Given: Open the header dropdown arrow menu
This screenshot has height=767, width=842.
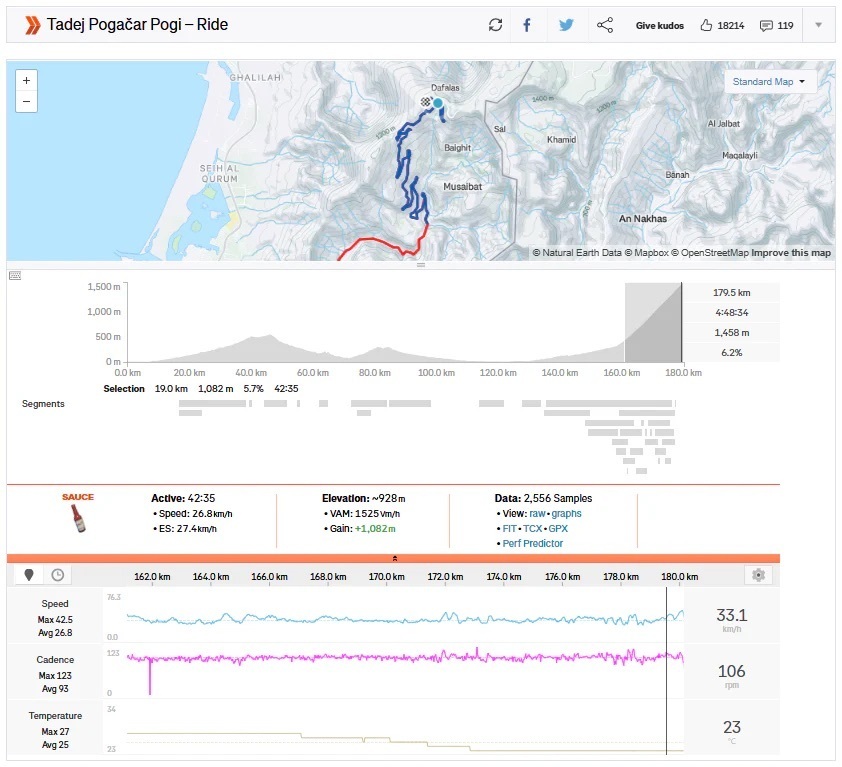Looking at the screenshot, I should pos(818,25).
